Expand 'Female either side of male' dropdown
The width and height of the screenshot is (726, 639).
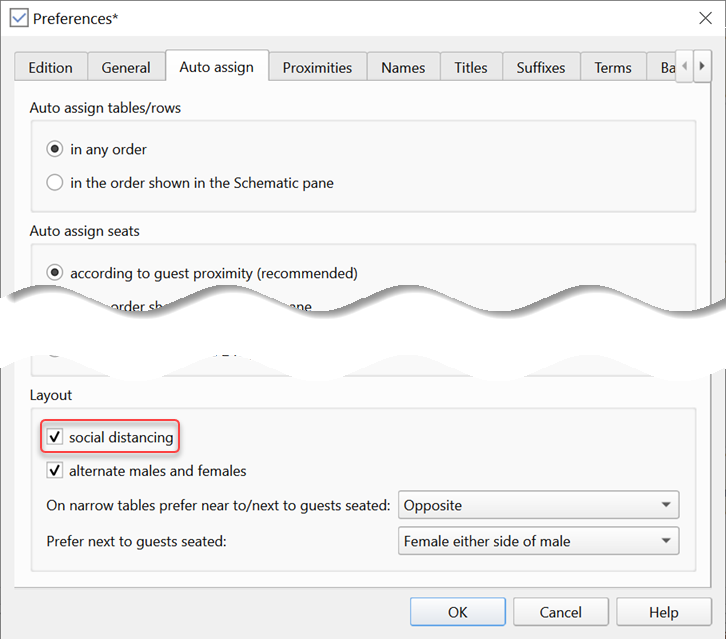tap(538, 541)
